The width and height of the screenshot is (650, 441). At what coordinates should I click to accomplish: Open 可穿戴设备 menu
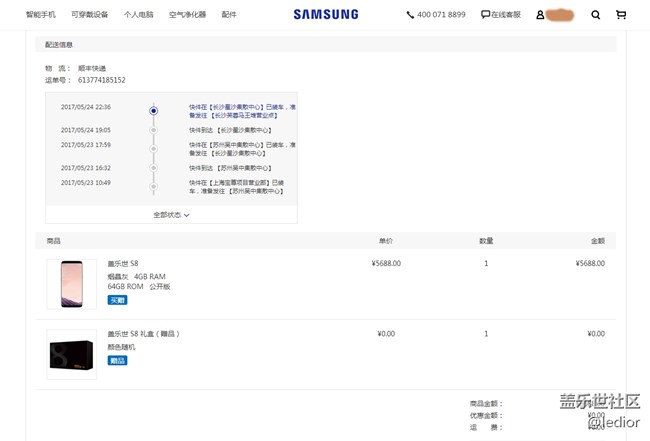coord(90,15)
